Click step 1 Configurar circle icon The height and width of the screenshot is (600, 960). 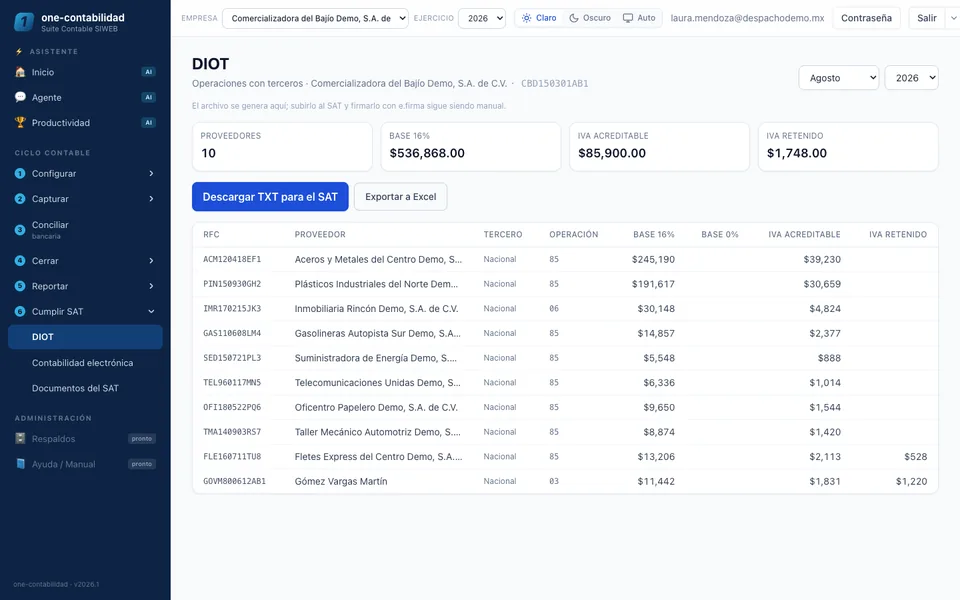pyautogui.click(x=20, y=173)
